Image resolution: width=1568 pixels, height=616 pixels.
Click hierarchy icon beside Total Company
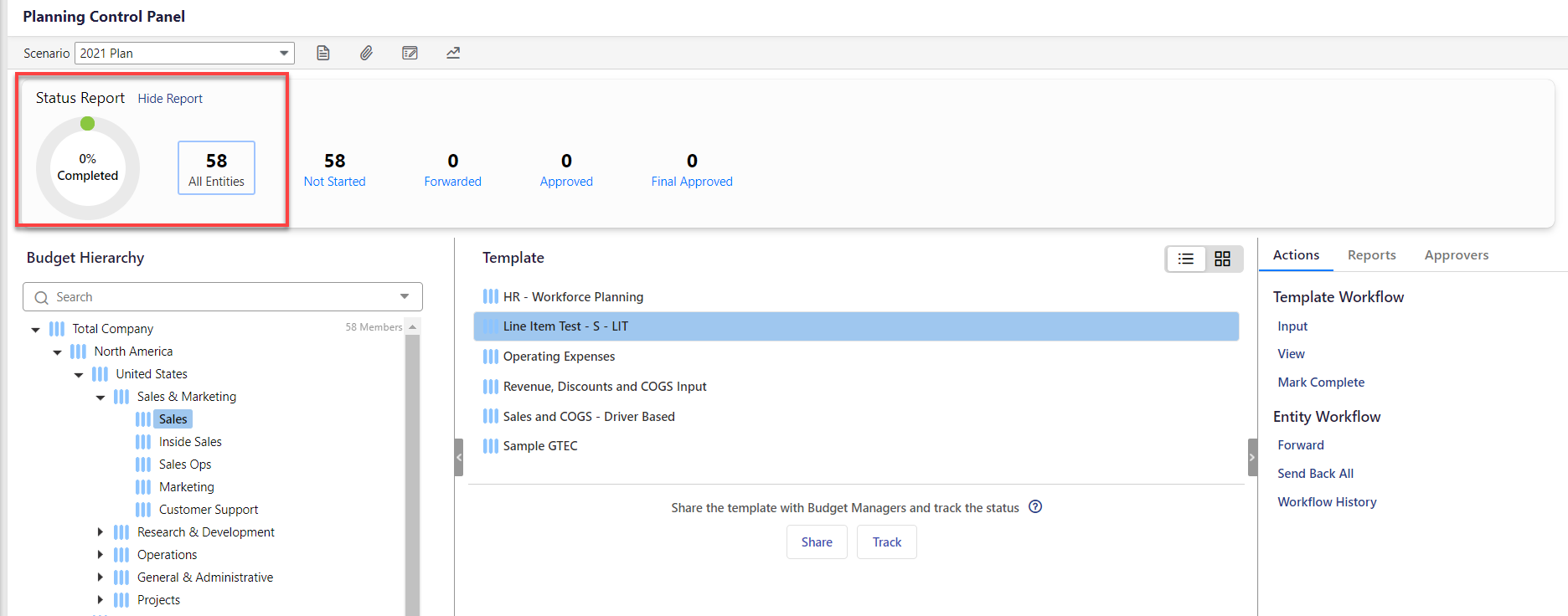[57, 329]
